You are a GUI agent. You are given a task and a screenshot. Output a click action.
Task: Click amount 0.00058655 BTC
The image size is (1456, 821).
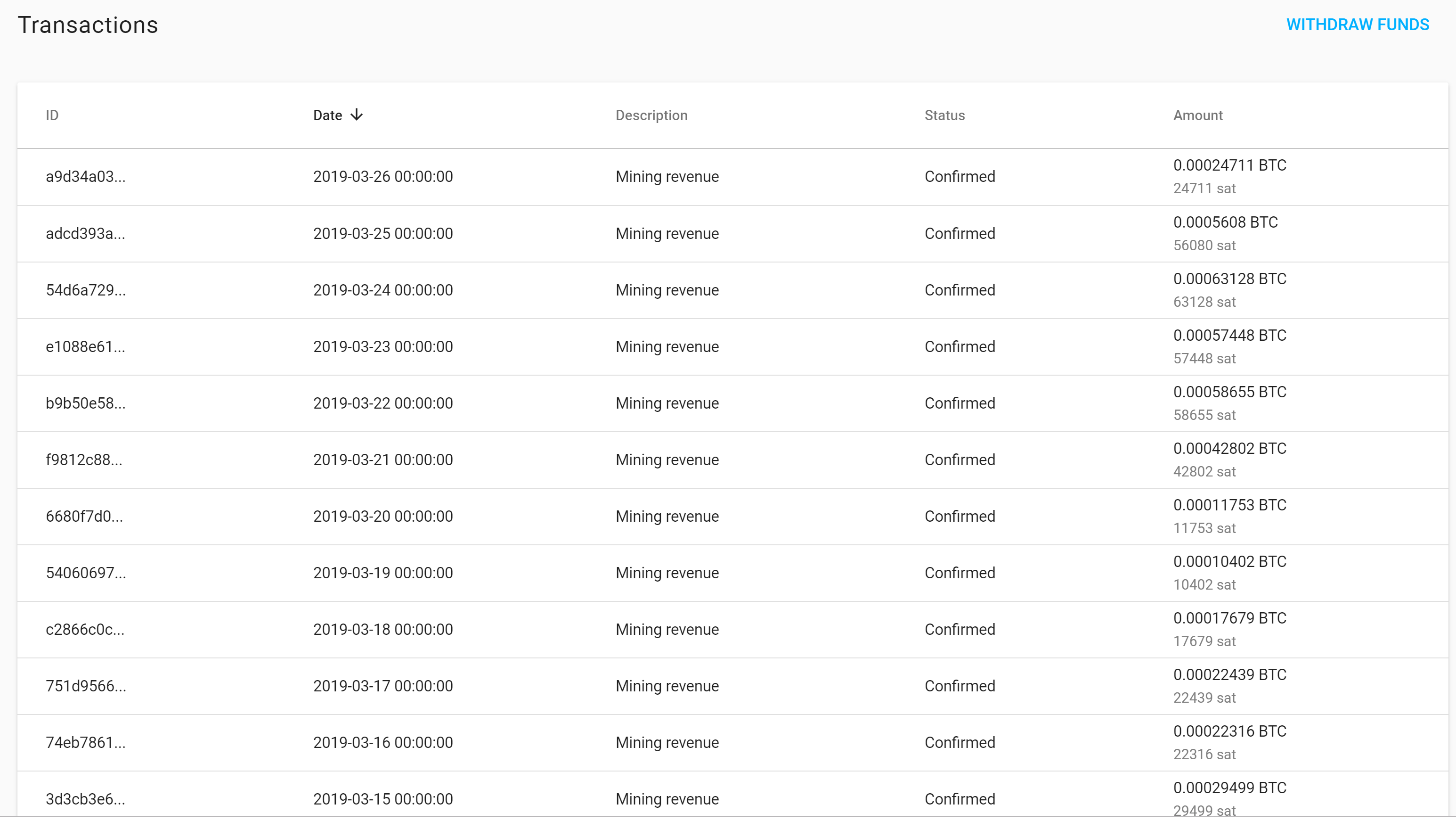pos(1229,392)
